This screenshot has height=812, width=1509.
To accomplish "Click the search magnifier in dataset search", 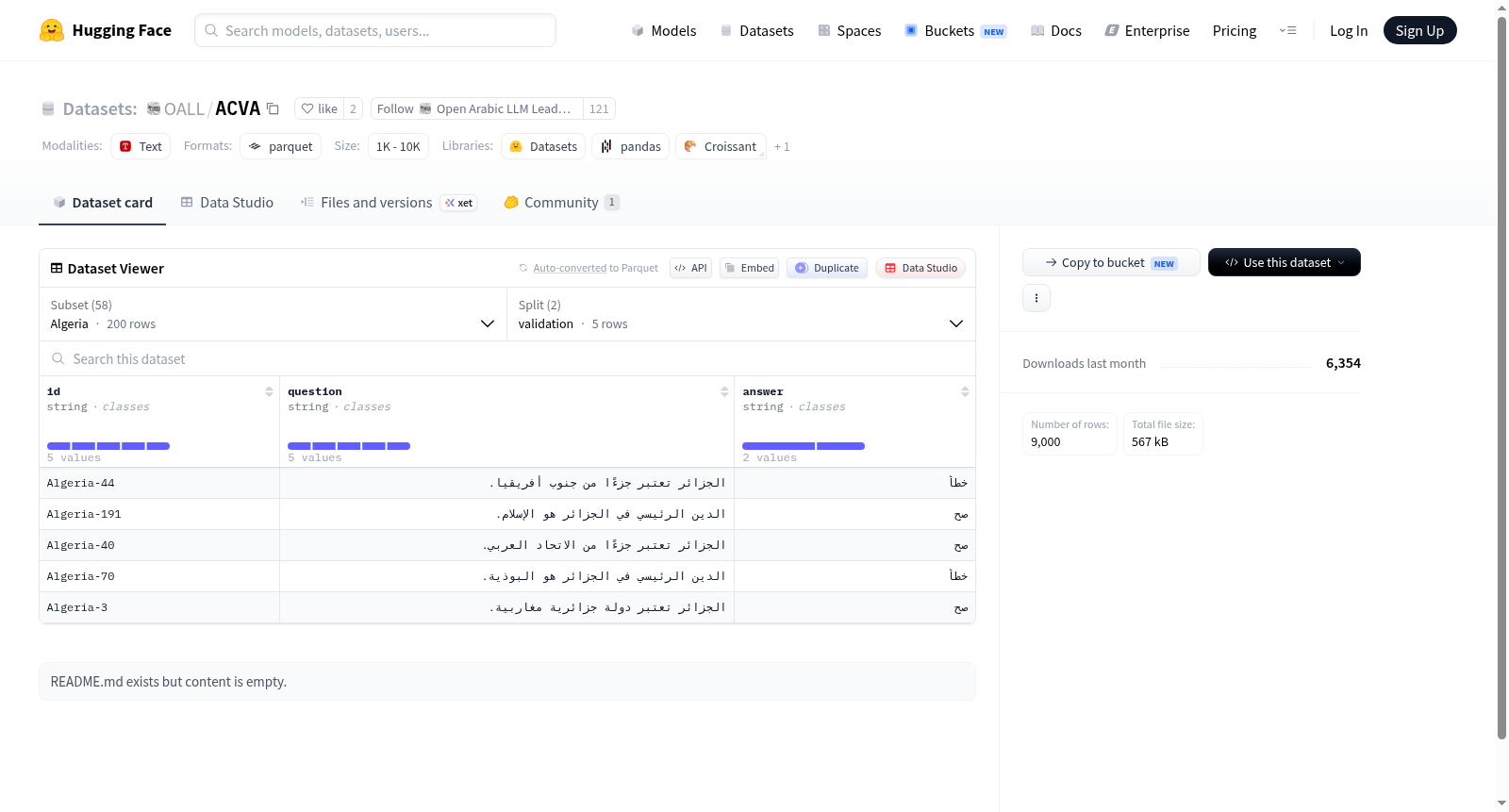I will (x=58, y=358).
